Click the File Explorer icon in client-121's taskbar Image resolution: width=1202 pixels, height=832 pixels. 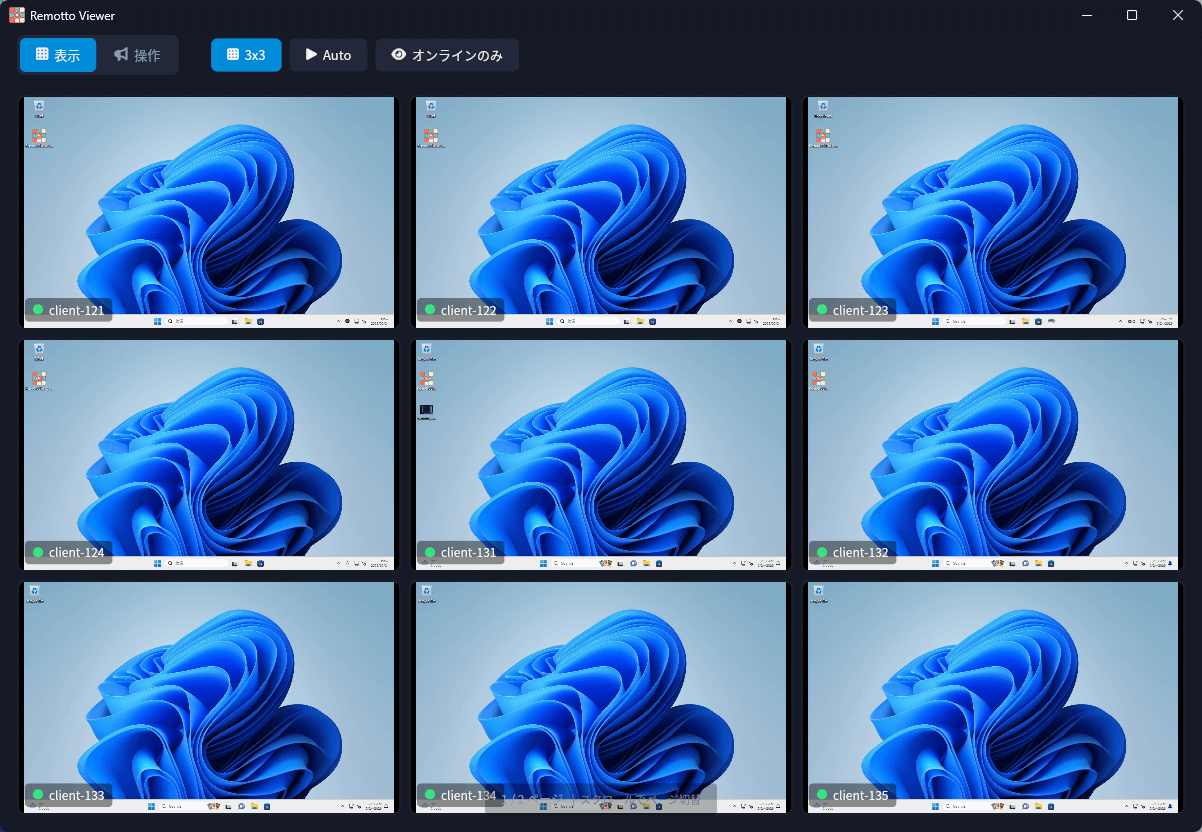point(248,322)
